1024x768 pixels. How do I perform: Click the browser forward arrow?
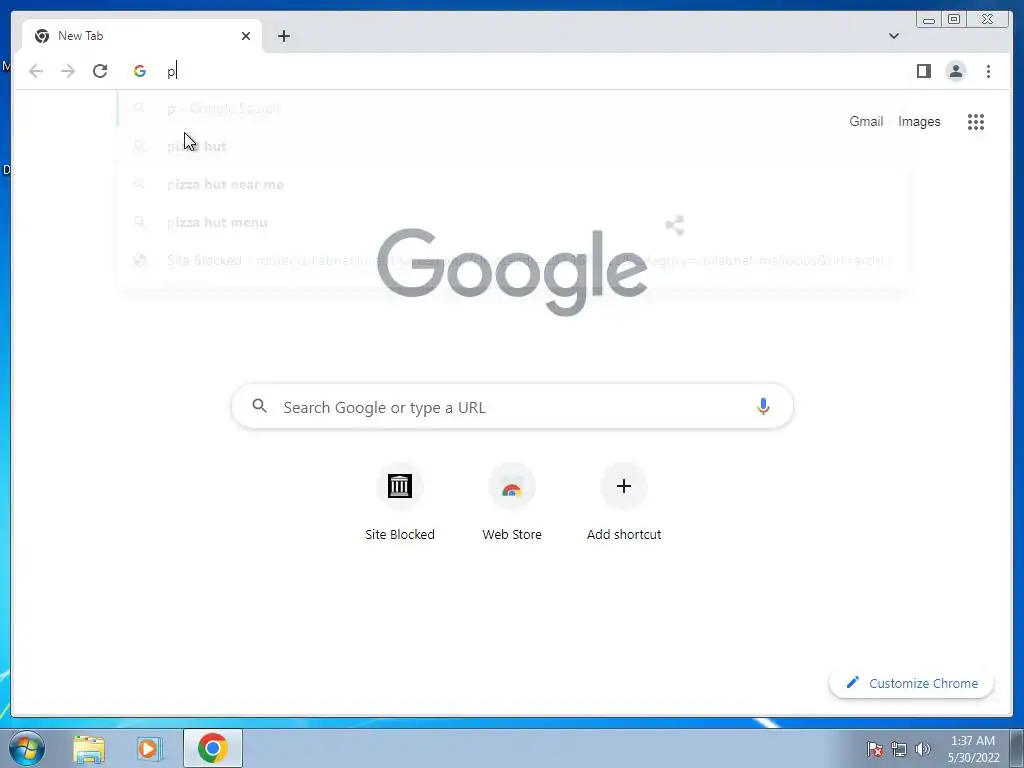68,71
